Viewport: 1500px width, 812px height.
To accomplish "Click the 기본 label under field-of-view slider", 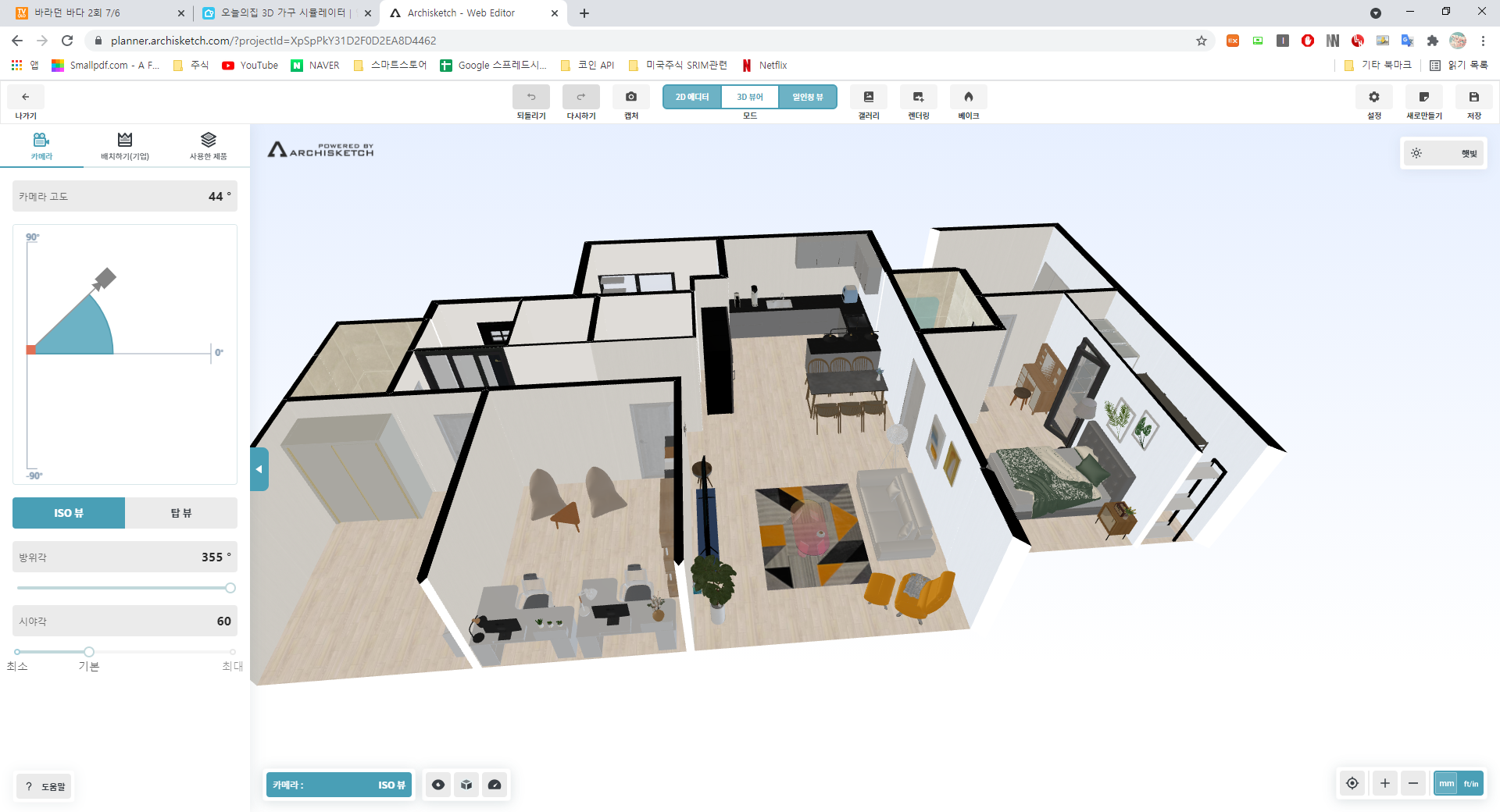I will [89, 666].
